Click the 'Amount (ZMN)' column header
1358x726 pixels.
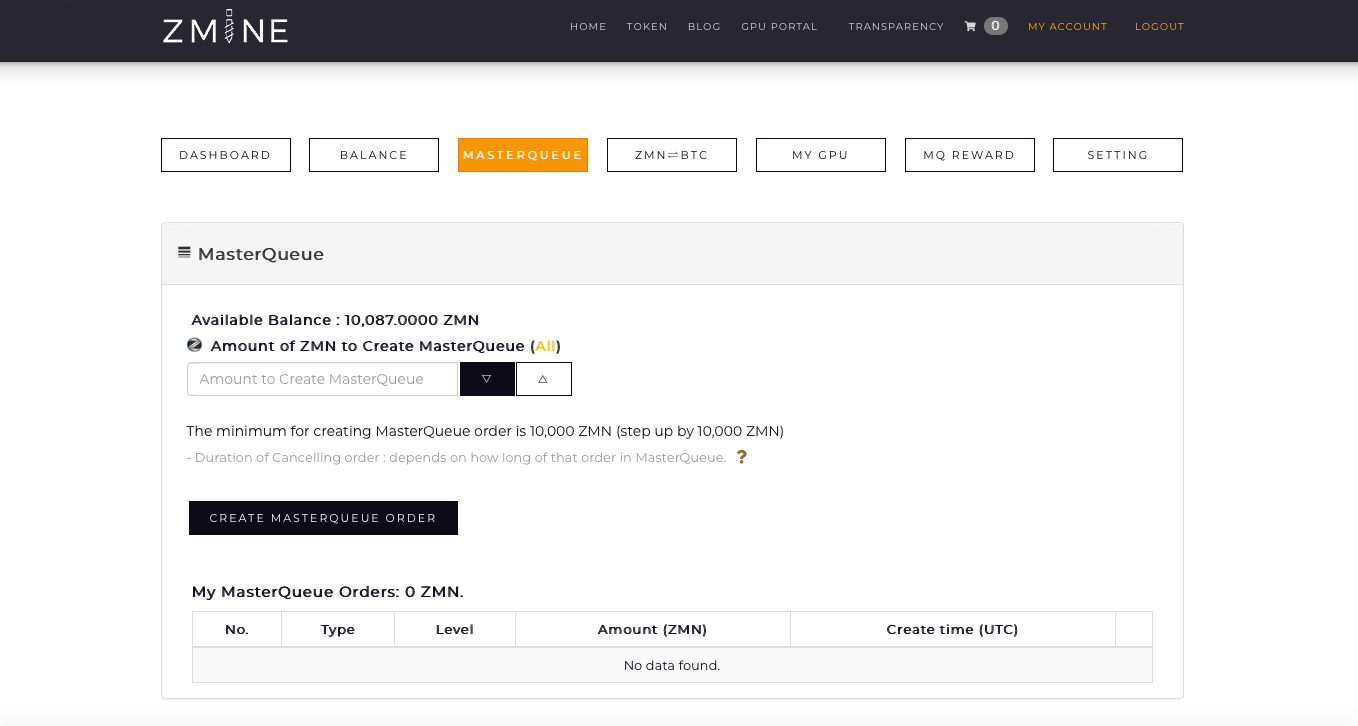tap(653, 630)
